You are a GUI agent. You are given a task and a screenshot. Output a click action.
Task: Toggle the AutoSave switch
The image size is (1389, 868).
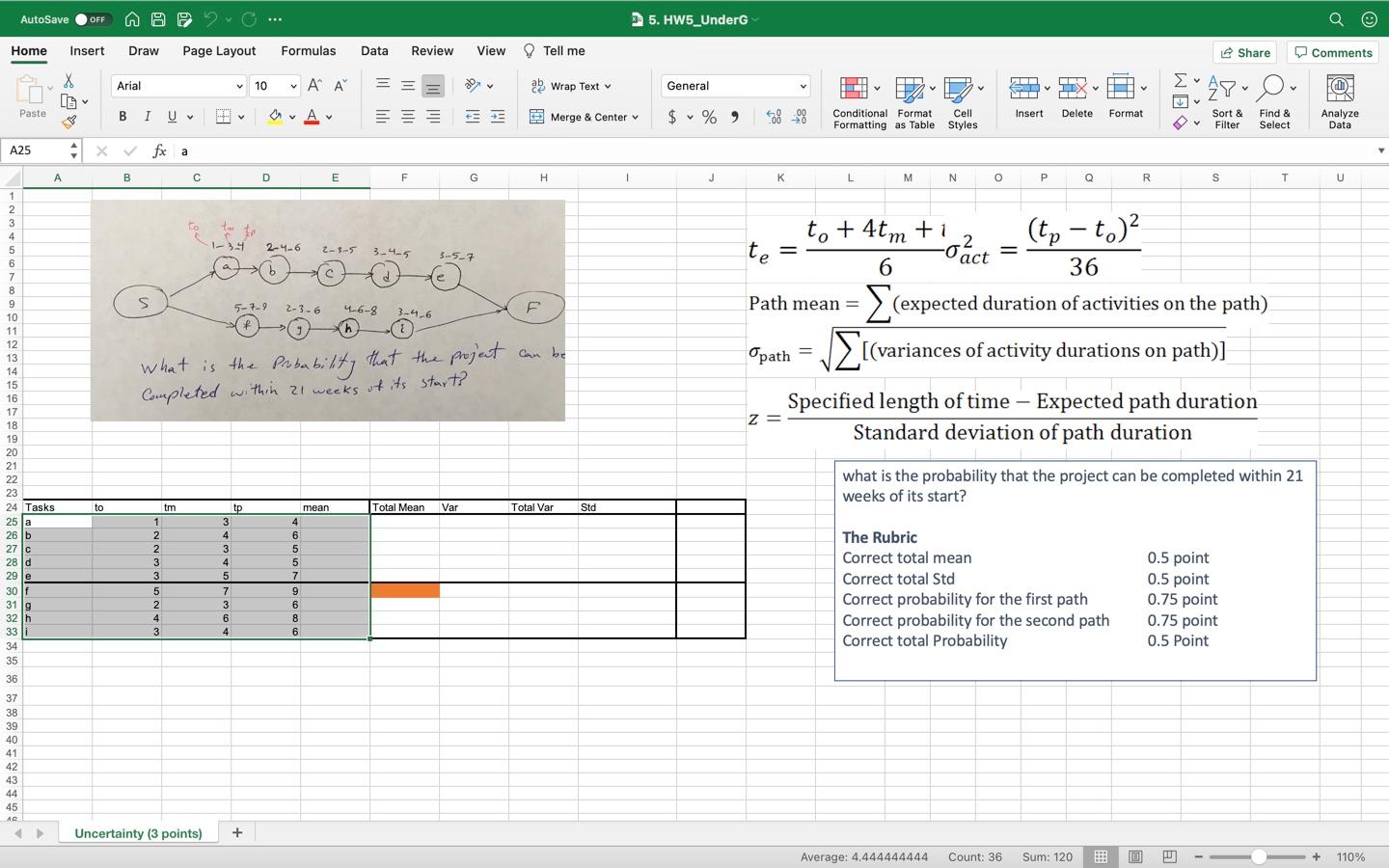[x=93, y=19]
